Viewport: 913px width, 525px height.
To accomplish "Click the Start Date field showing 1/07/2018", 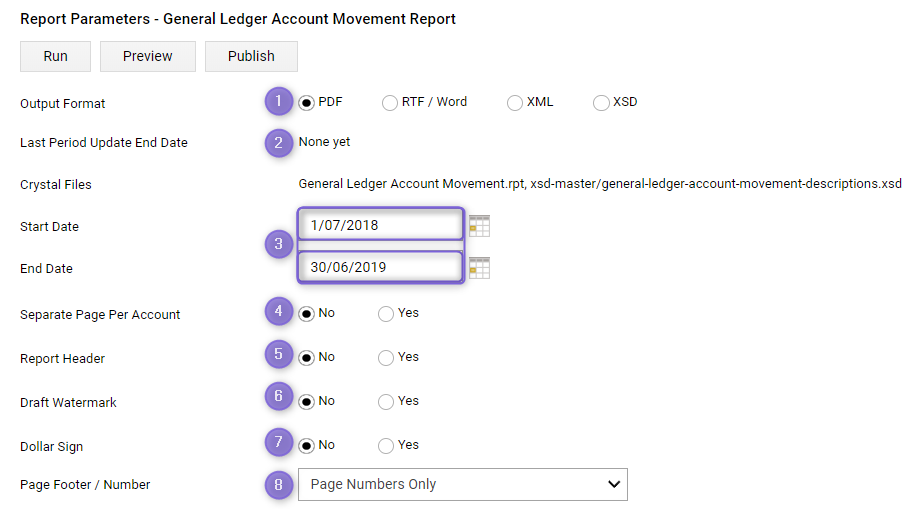I will 381,225.
